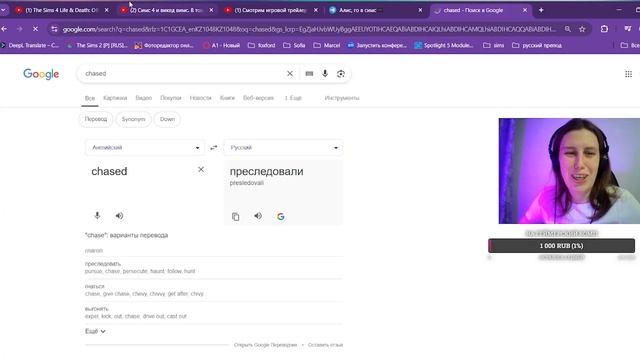This screenshot has height=360, width=640.
Task: Click Оставить отзыв feedback link
Action: (325, 345)
